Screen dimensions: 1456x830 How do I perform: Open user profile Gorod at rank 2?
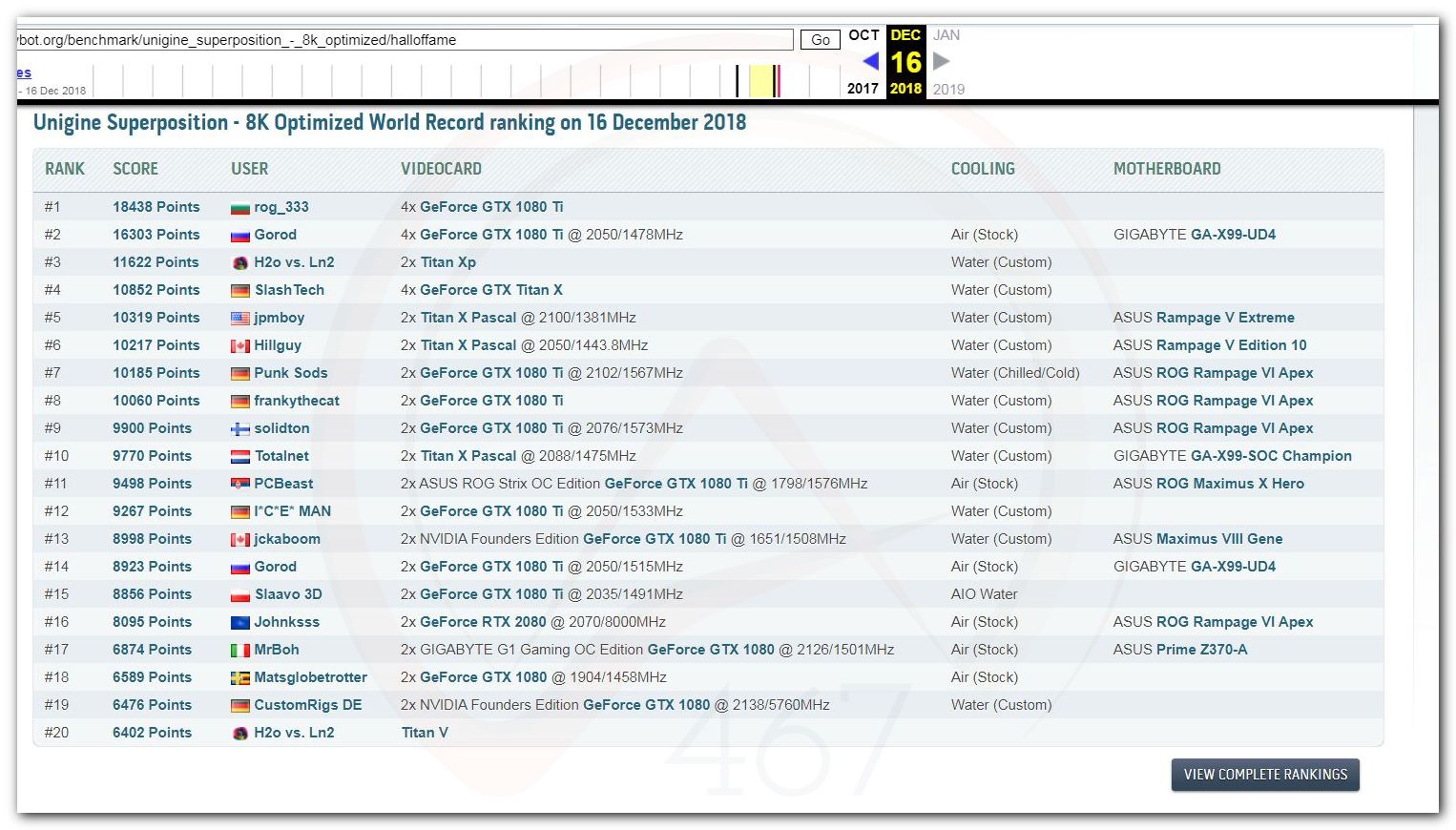[275, 235]
